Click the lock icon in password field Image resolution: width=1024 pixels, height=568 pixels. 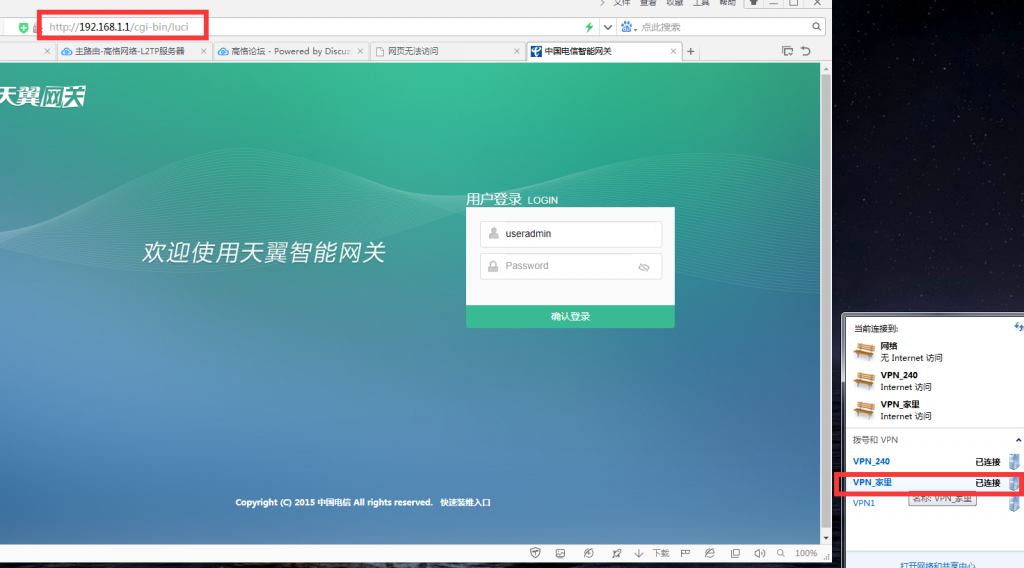(x=493, y=266)
